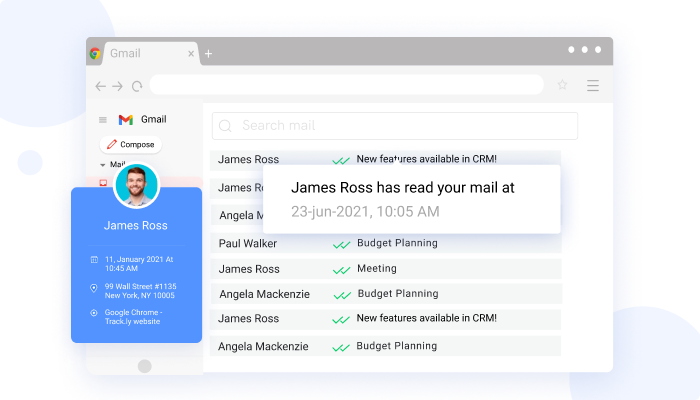Image resolution: width=700 pixels, height=400 pixels.
Task: Click the gray circle at sidebar bottom
Action: tap(145, 366)
